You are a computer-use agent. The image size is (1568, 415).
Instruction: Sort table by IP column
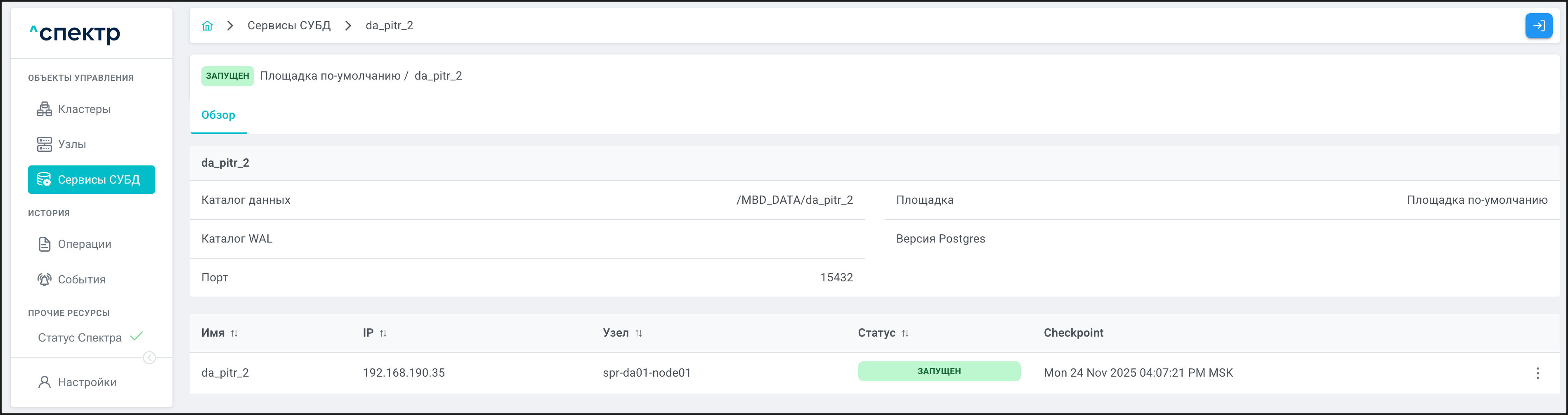point(383,333)
